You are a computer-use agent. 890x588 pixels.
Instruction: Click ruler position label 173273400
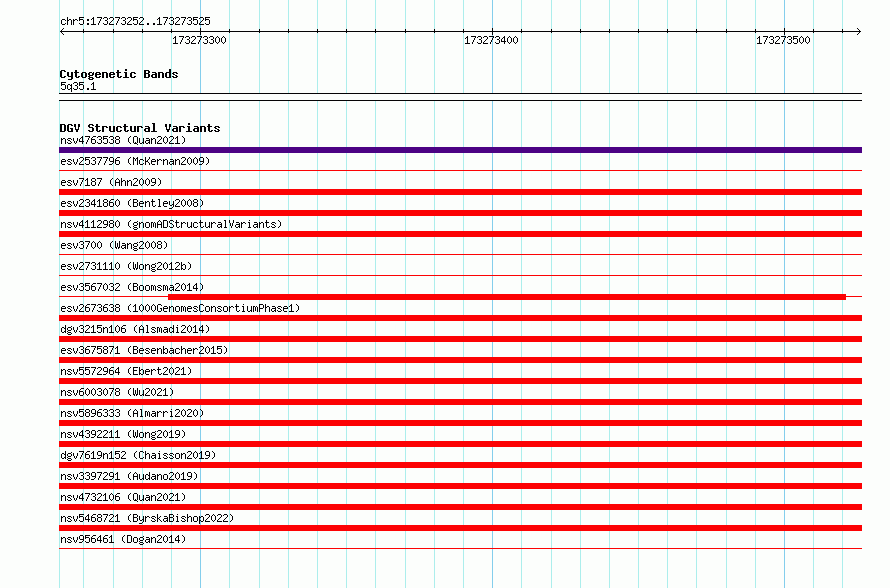(x=492, y=40)
